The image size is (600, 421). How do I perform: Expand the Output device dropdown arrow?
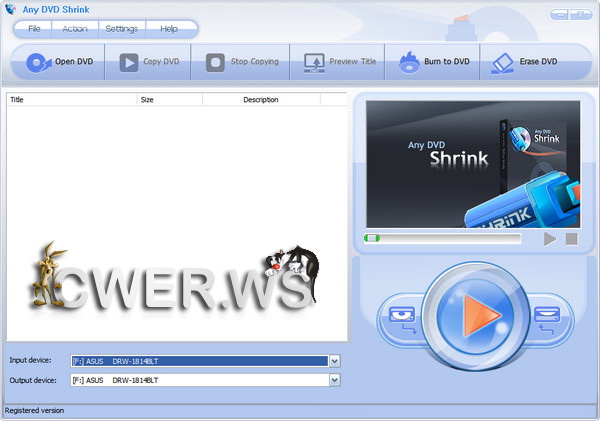pyautogui.click(x=335, y=380)
